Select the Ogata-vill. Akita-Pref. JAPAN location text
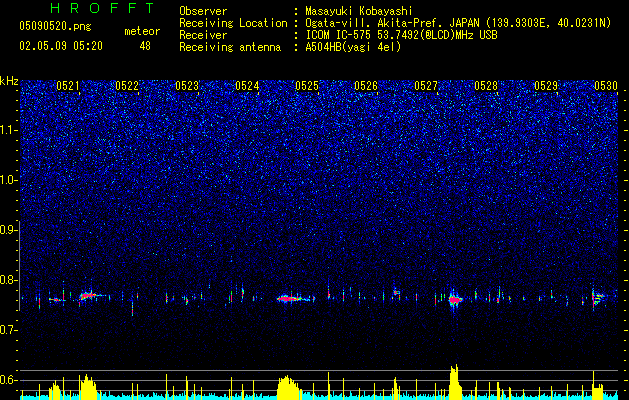629x400 pixels. click(458, 23)
